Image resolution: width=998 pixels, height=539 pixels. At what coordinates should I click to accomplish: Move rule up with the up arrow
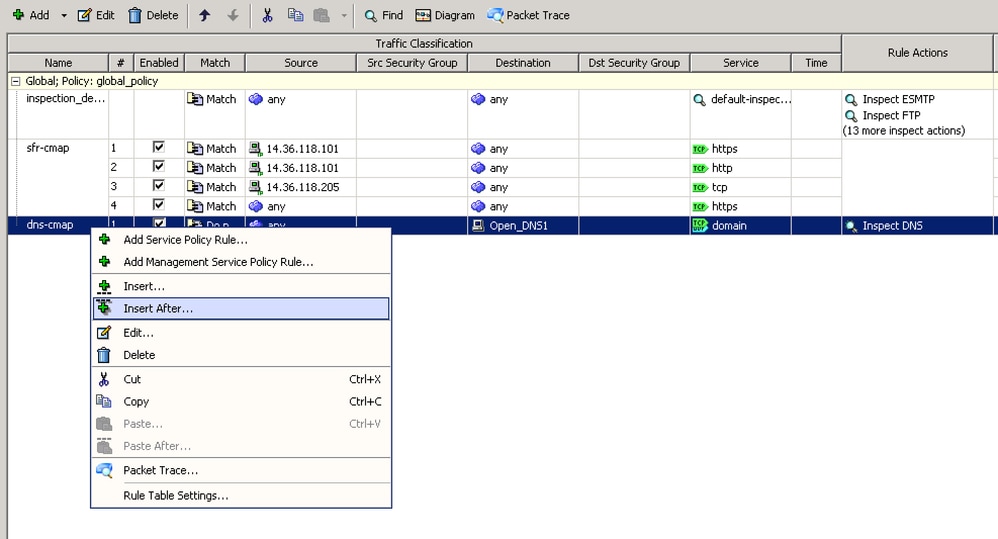[204, 15]
